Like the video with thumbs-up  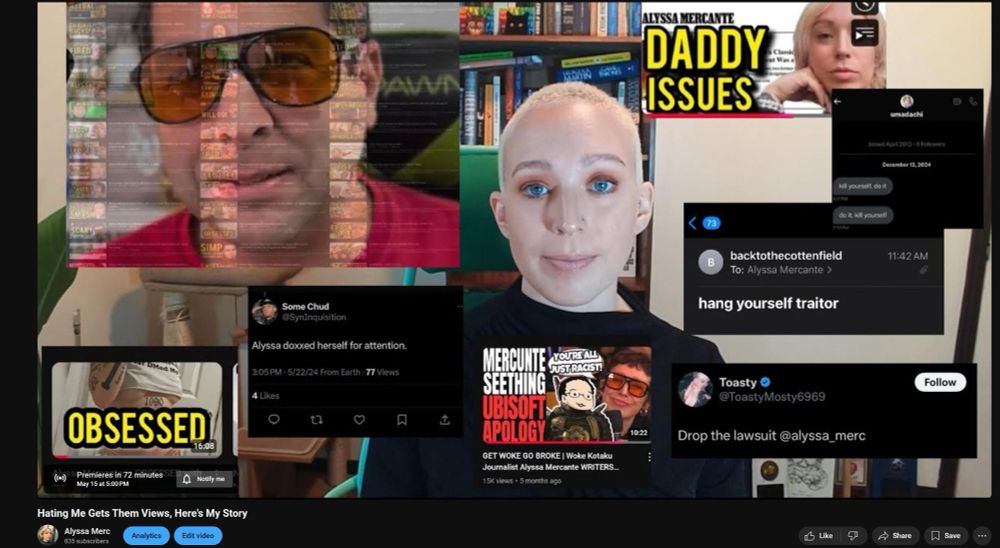tap(820, 536)
